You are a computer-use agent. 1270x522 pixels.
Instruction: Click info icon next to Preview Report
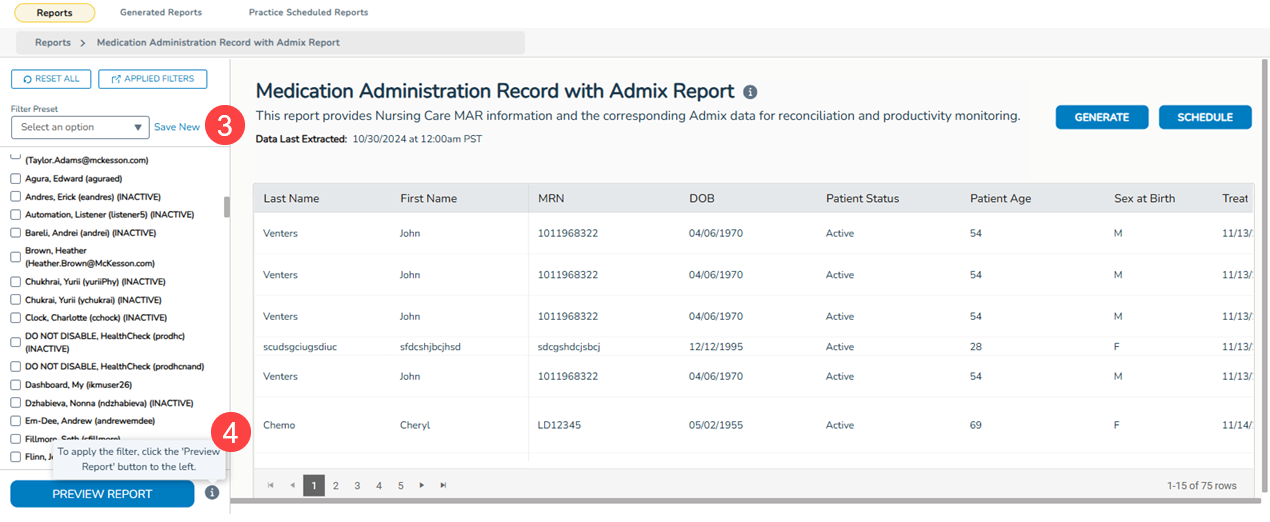tap(211, 493)
